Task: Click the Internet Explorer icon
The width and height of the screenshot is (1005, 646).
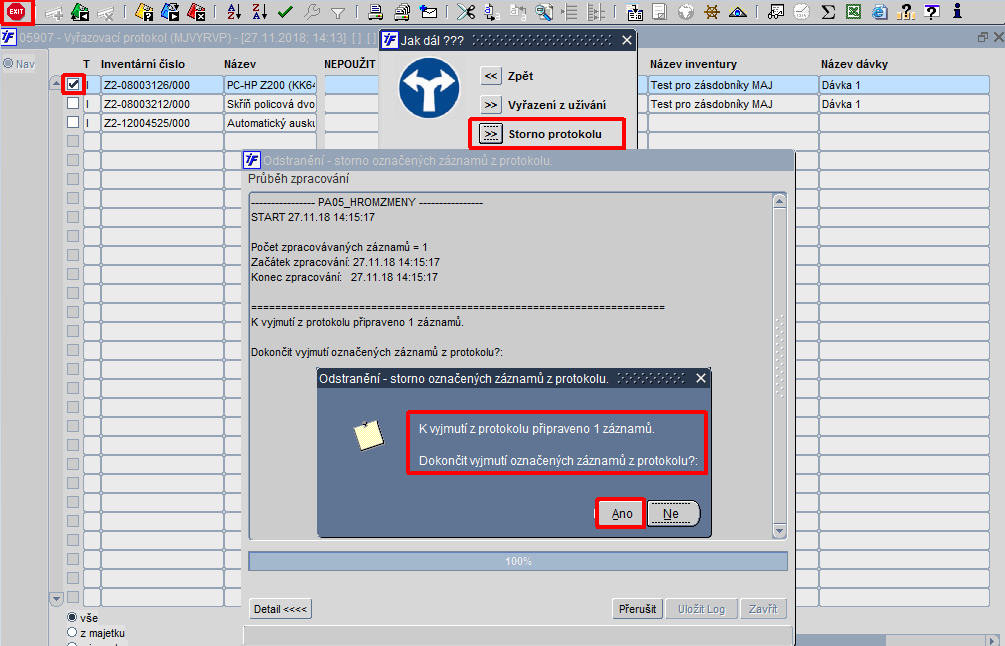Action: coord(879,12)
